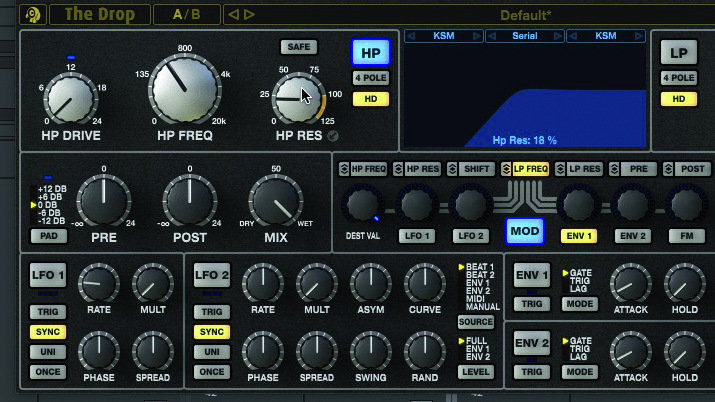This screenshot has height=402, width=715.
Task: Toggle the LP filter on/off button
Action: [679, 53]
